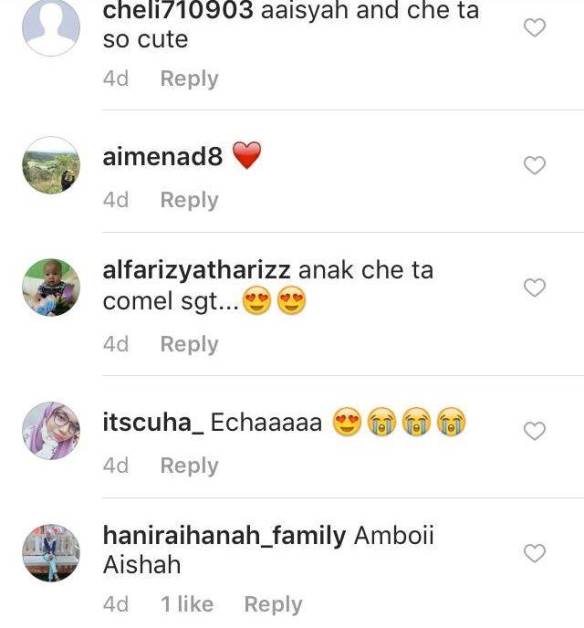
Task: View who liked via '1 like'
Action: click(x=187, y=604)
